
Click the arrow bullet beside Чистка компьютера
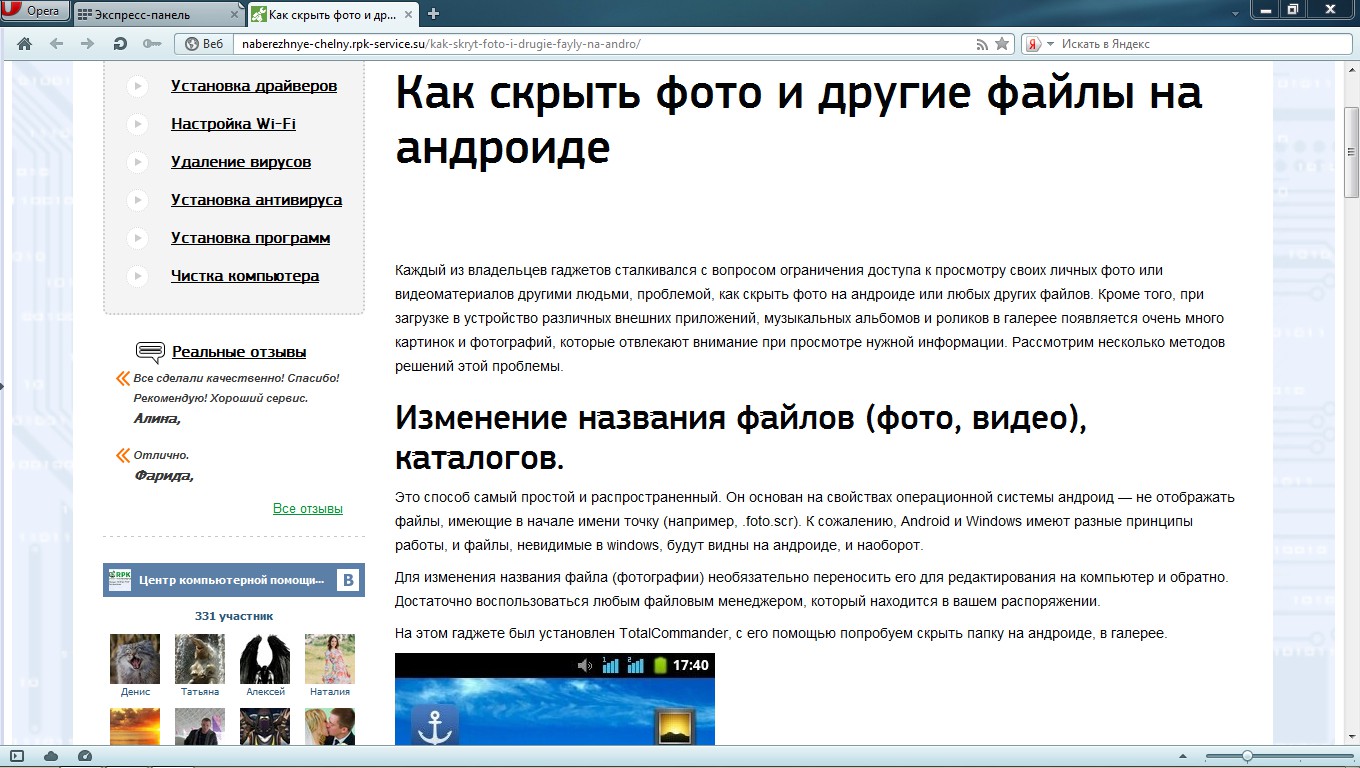138,276
